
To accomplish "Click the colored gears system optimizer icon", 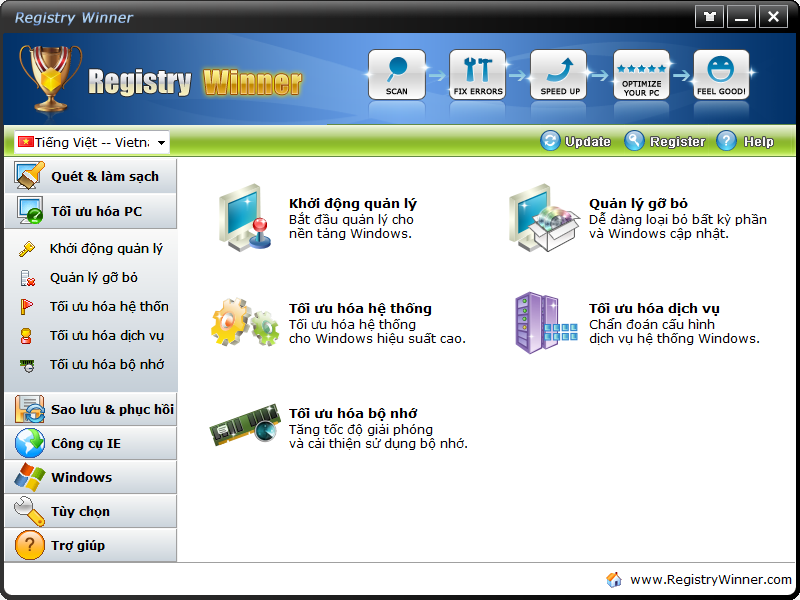I will [x=245, y=322].
